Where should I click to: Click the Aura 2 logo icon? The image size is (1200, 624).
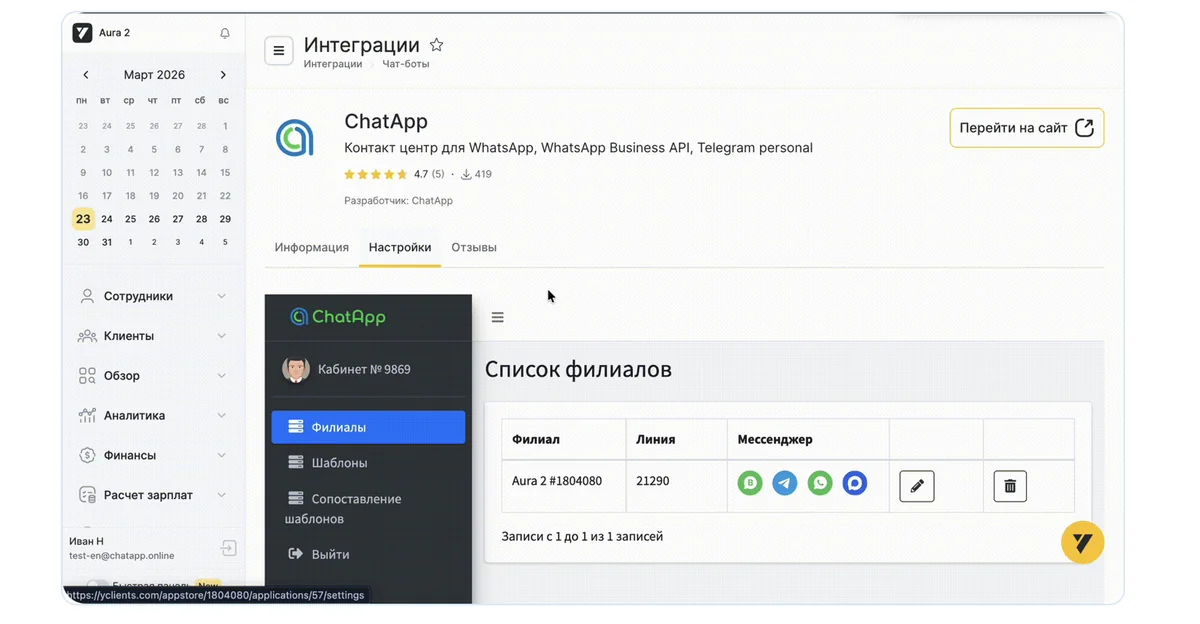click(x=82, y=33)
